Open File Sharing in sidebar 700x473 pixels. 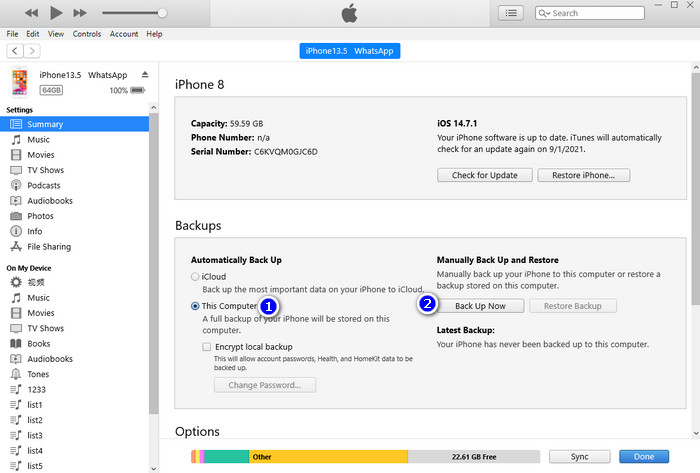pyautogui.click(x=74, y=247)
